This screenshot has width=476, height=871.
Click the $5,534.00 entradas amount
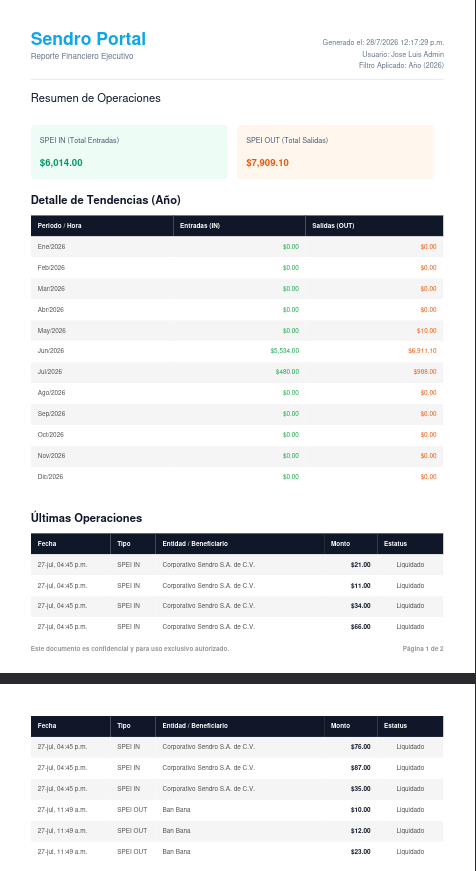284,351
